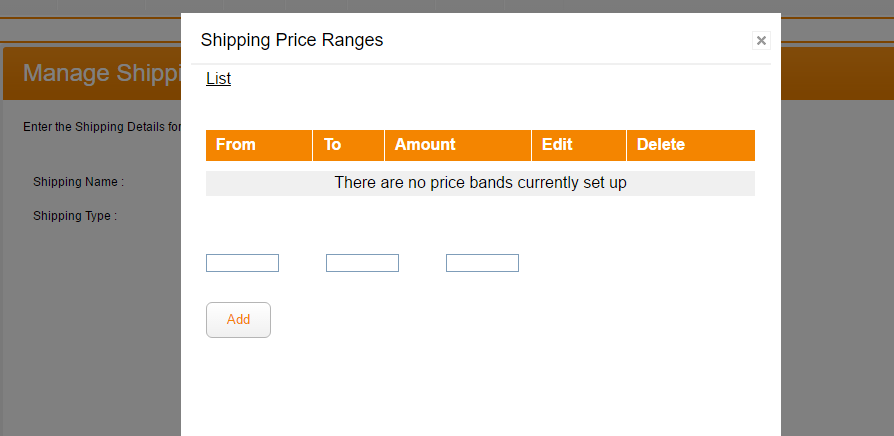Click the Edit column header
The height and width of the screenshot is (436, 894).
[557, 145]
